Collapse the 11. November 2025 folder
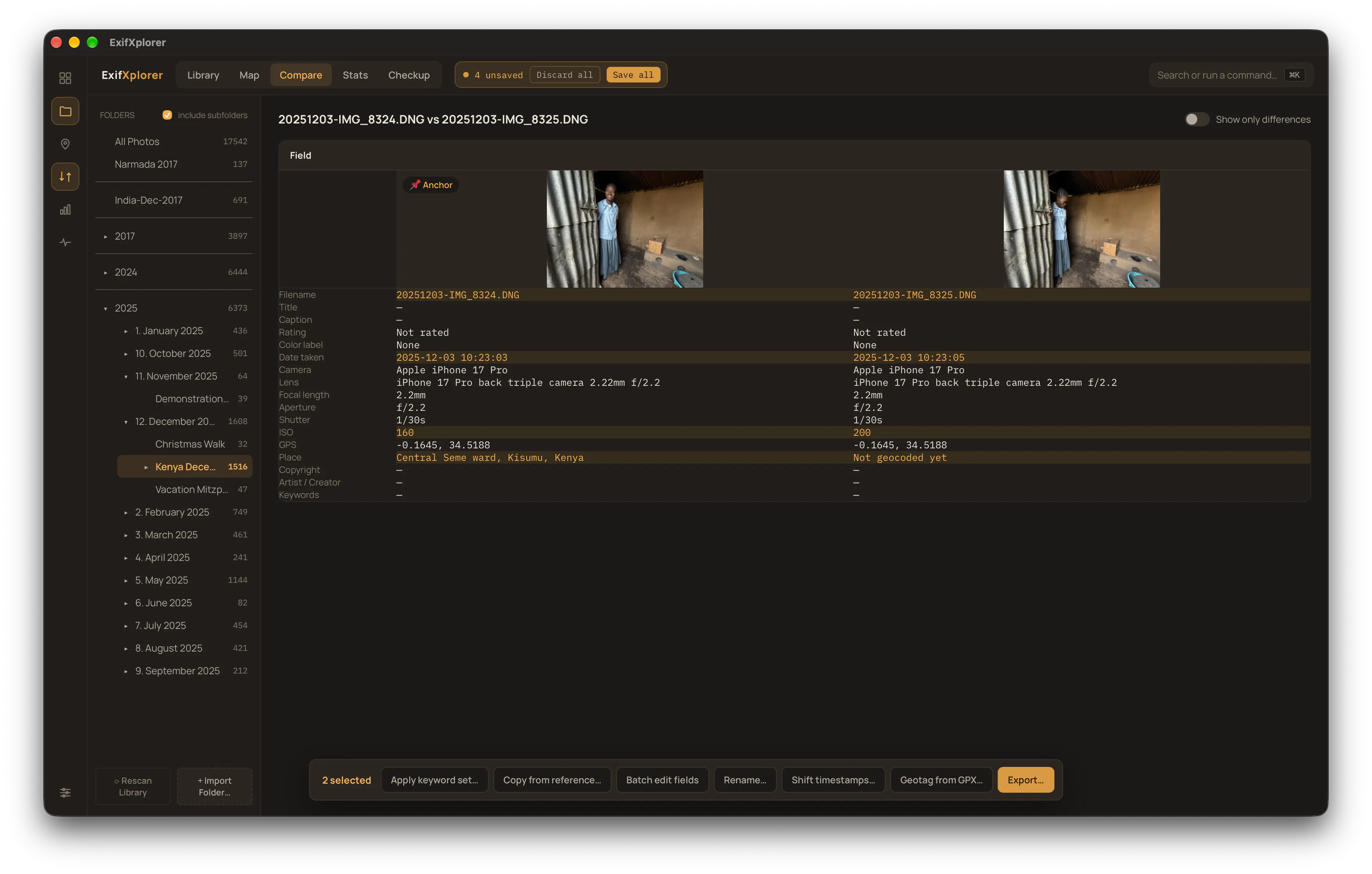Image resolution: width=1372 pixels, height=874 pixels. (x=125, y=376)
